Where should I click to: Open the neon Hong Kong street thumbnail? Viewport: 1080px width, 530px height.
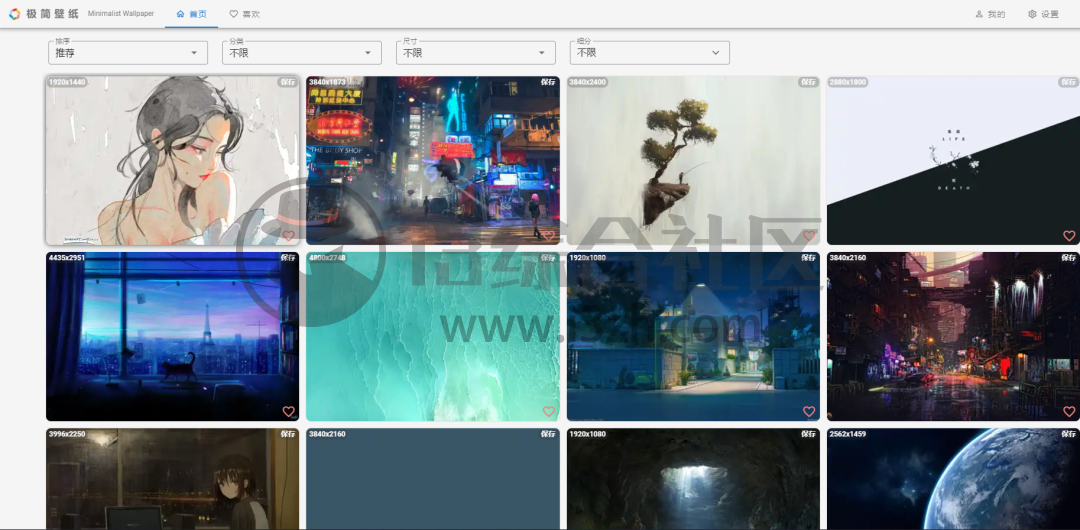(433, 160)
